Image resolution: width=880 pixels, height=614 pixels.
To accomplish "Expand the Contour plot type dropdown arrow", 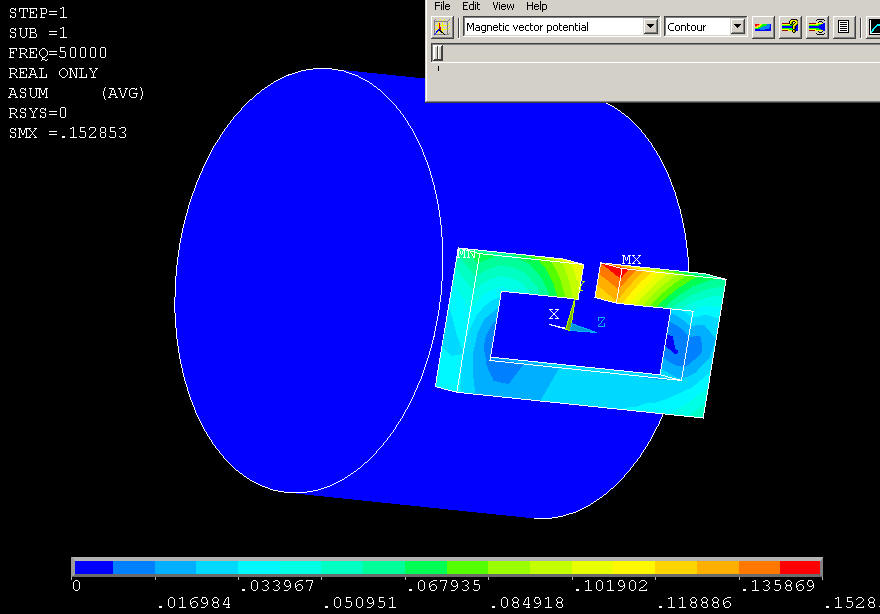I will (737, 27).
